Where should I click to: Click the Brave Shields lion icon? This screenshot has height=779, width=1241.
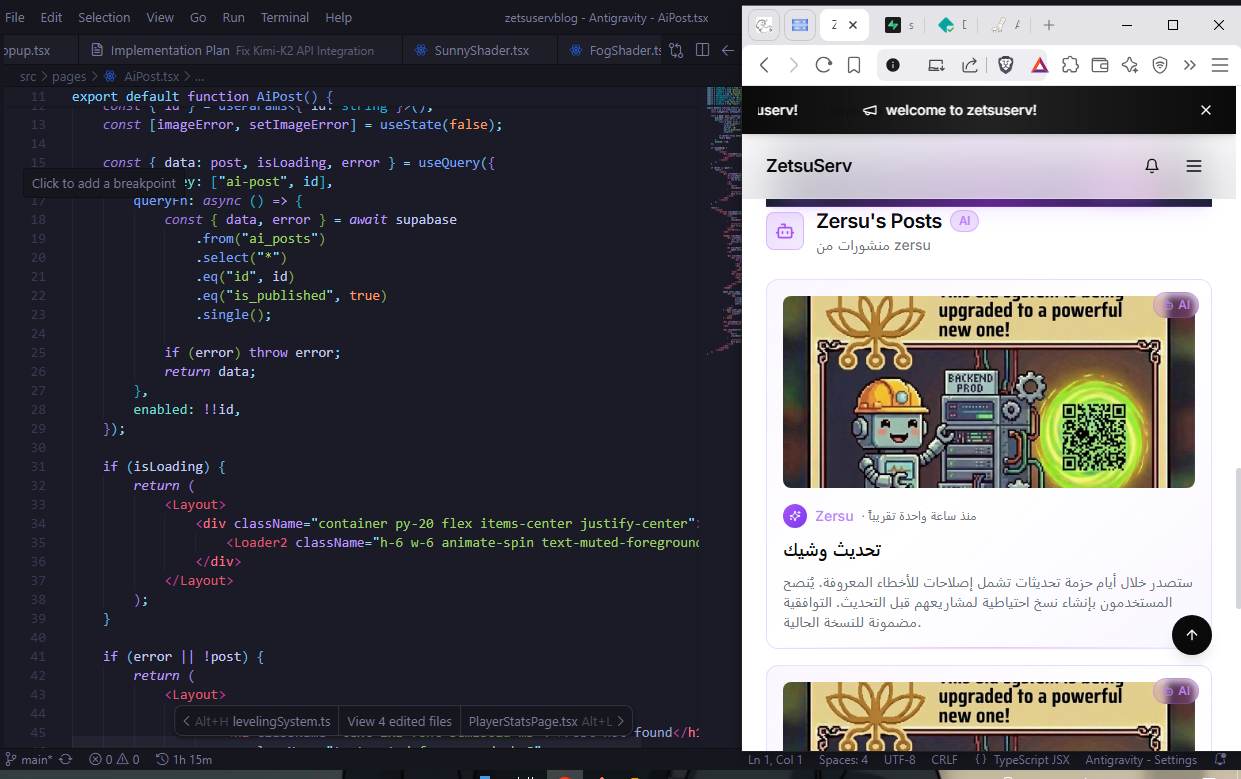click(x=1005, y=65)
